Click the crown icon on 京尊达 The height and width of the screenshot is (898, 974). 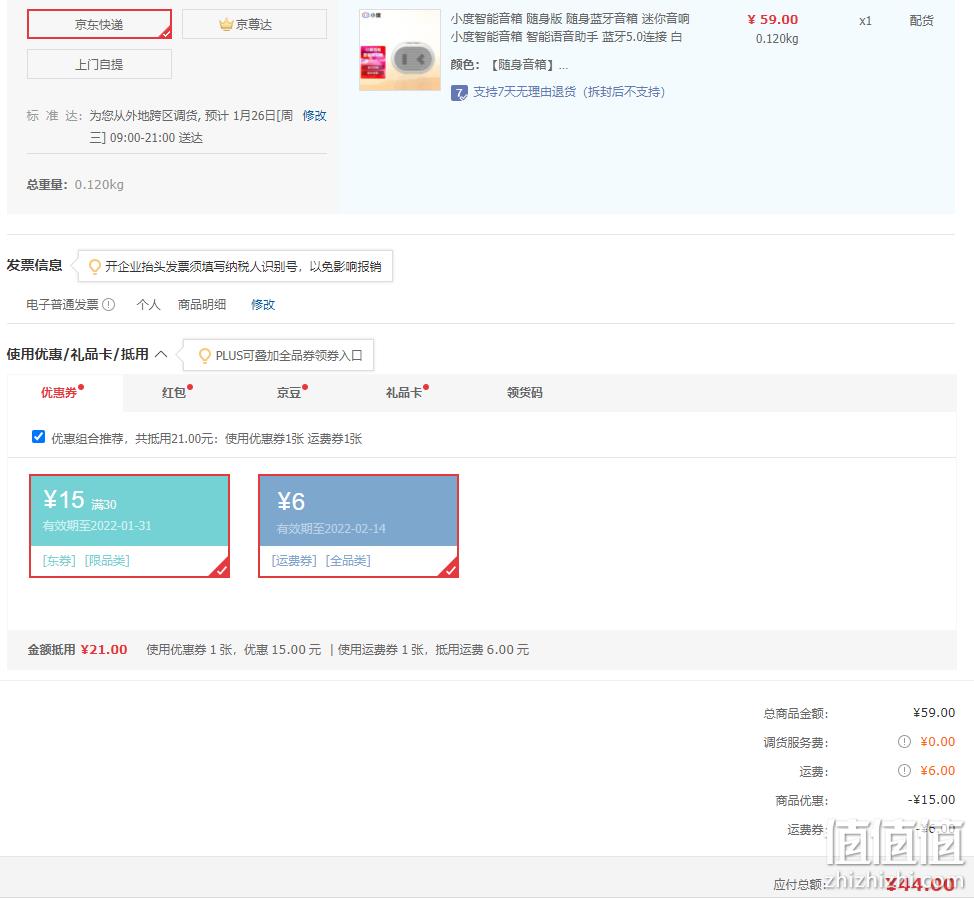(225, 24)
